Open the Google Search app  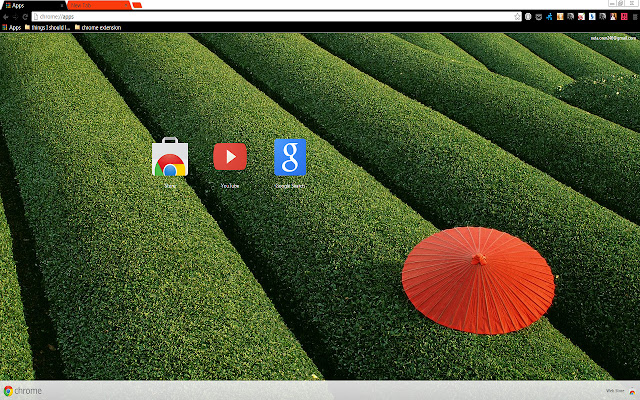[290, 157]
